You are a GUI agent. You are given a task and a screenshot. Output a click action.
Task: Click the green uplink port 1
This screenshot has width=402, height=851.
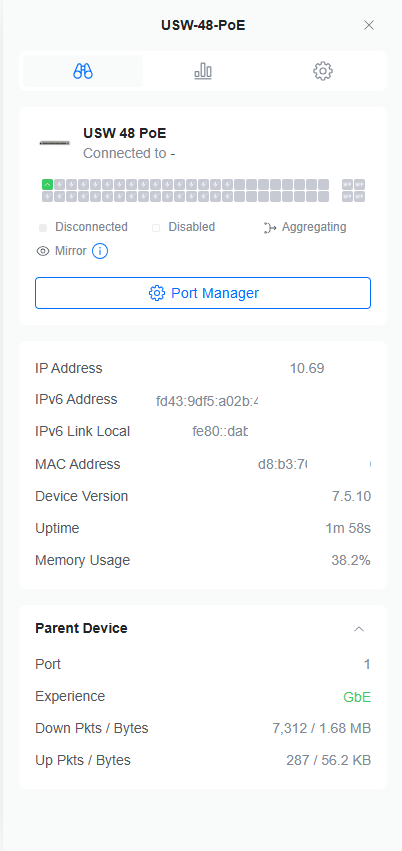48,185
